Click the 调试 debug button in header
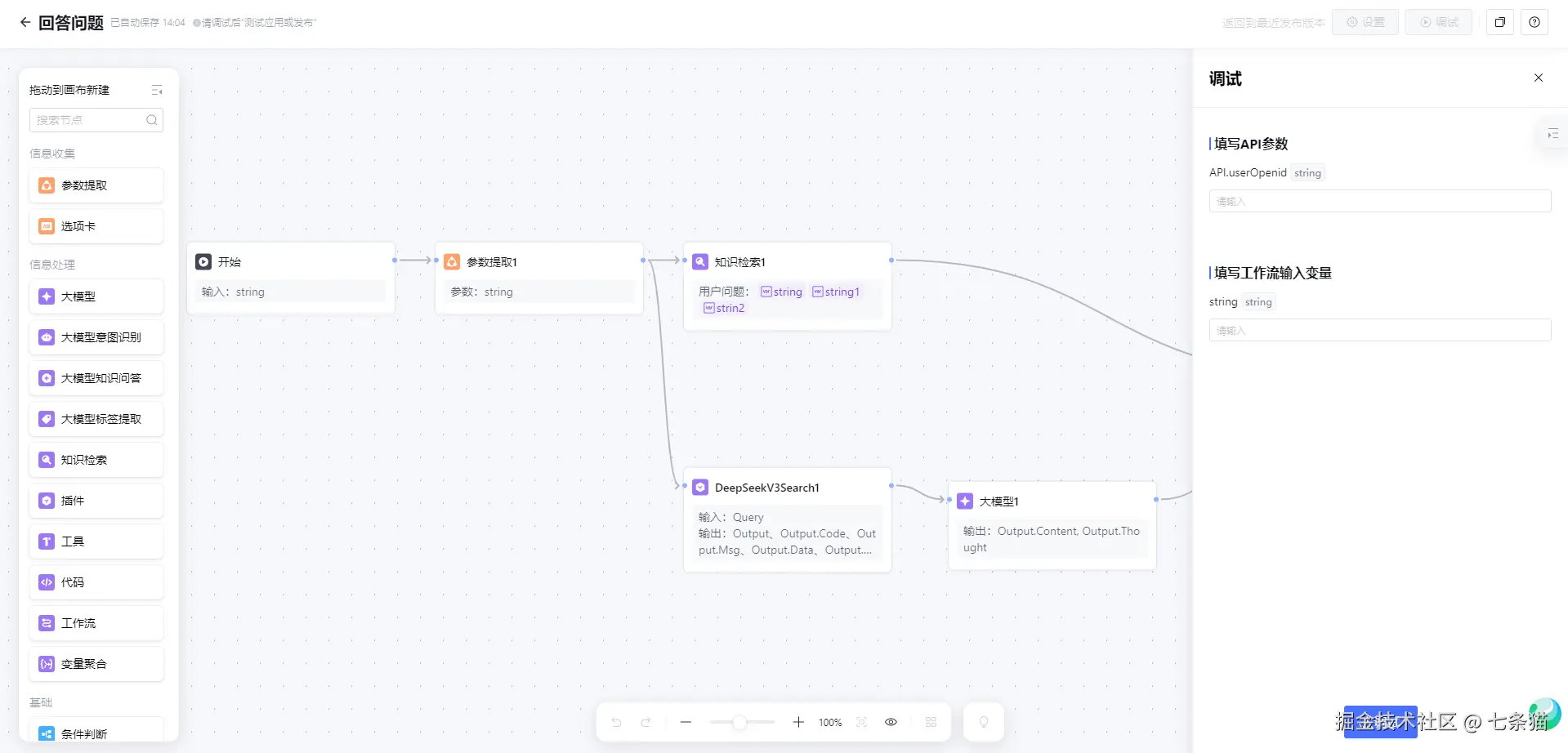This screenshot has height=753, width=1568. pyautogui.click(x=1439, y=23)
